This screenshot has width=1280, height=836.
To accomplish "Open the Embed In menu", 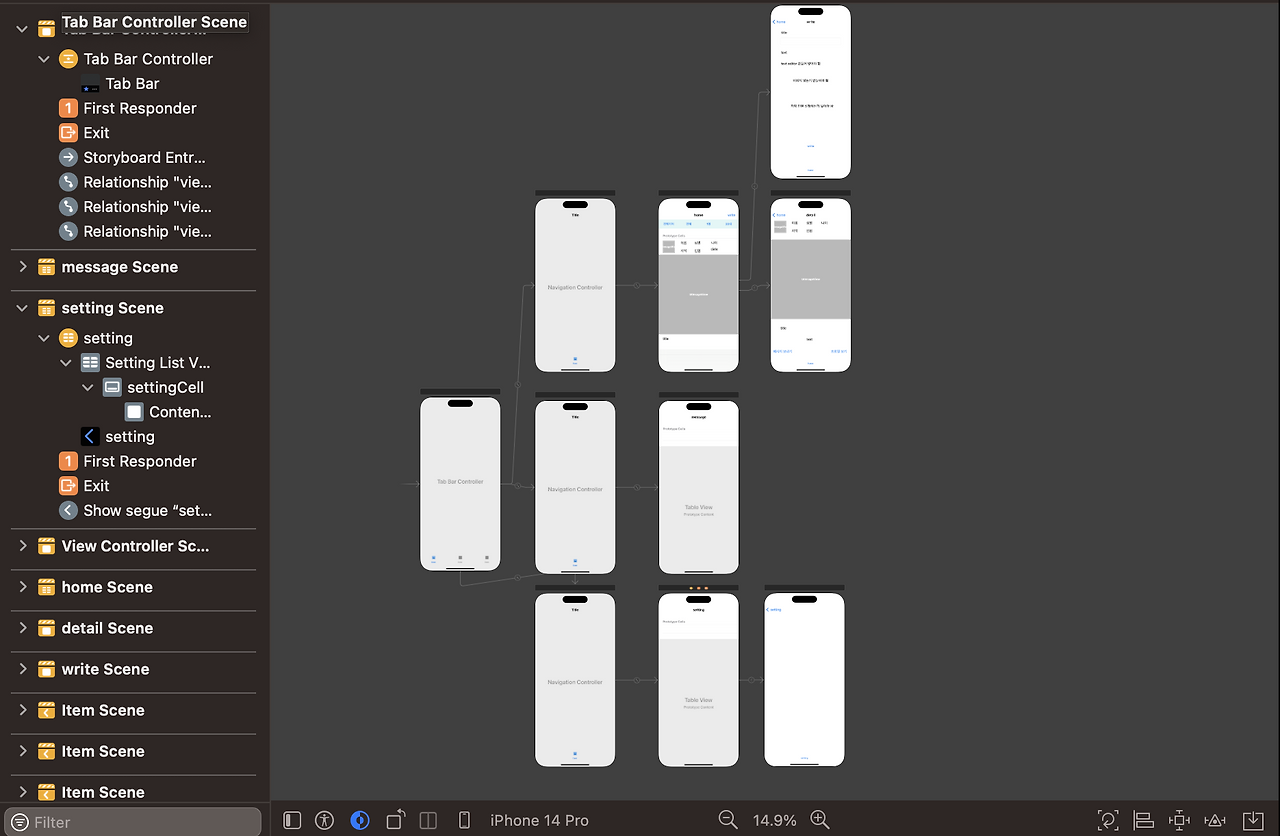I will pos(1249,819).
